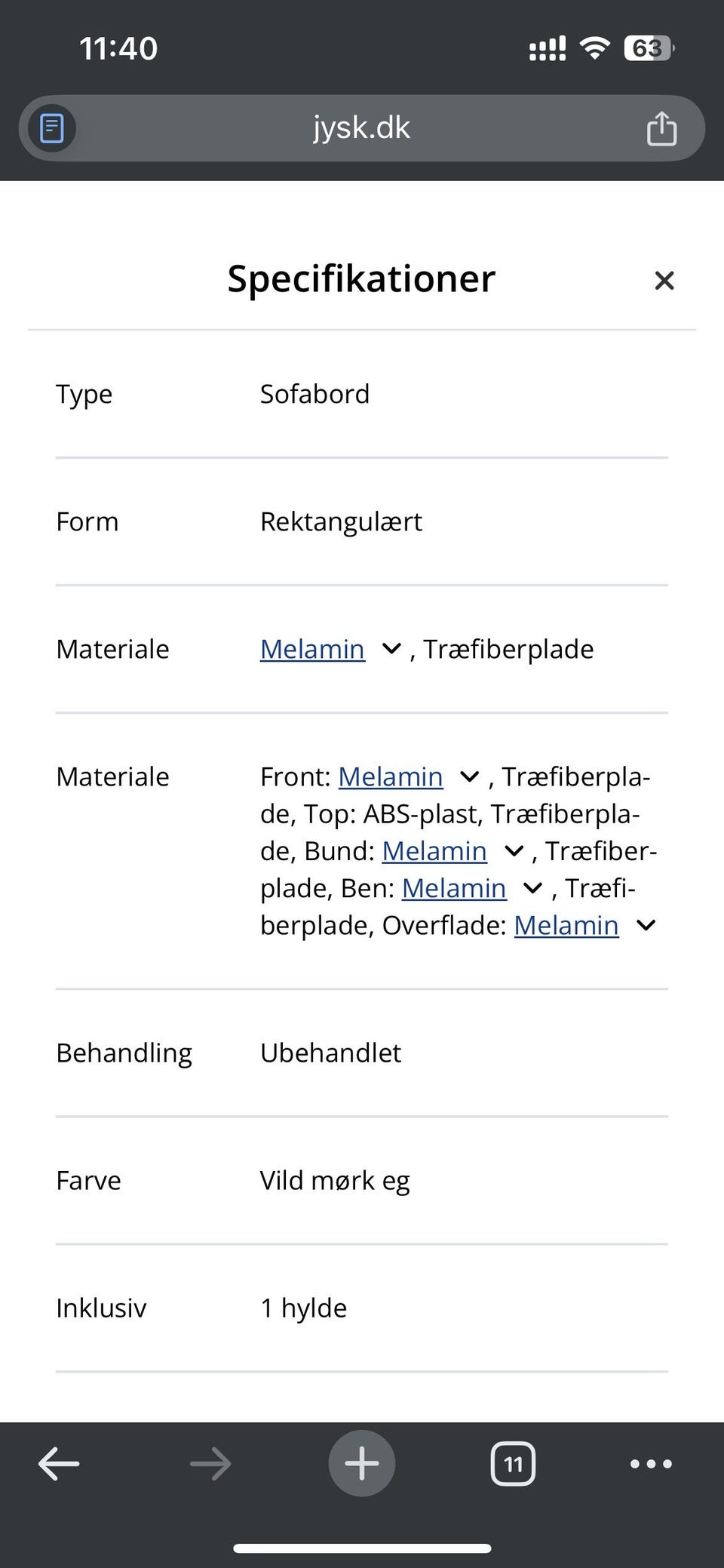
Task: Close the Specifikationer panel with the X
Action: 664,280
